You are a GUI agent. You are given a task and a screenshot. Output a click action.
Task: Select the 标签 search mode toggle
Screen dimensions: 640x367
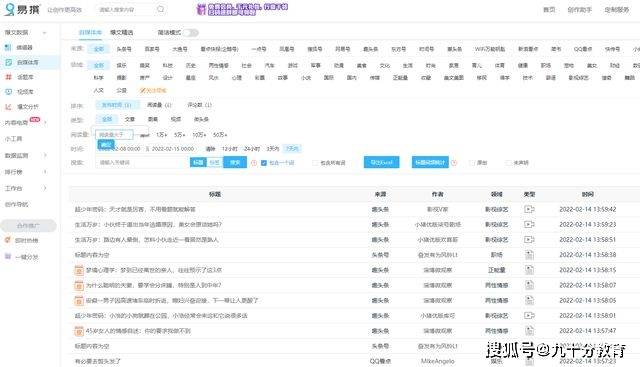(x=215, y=162)
